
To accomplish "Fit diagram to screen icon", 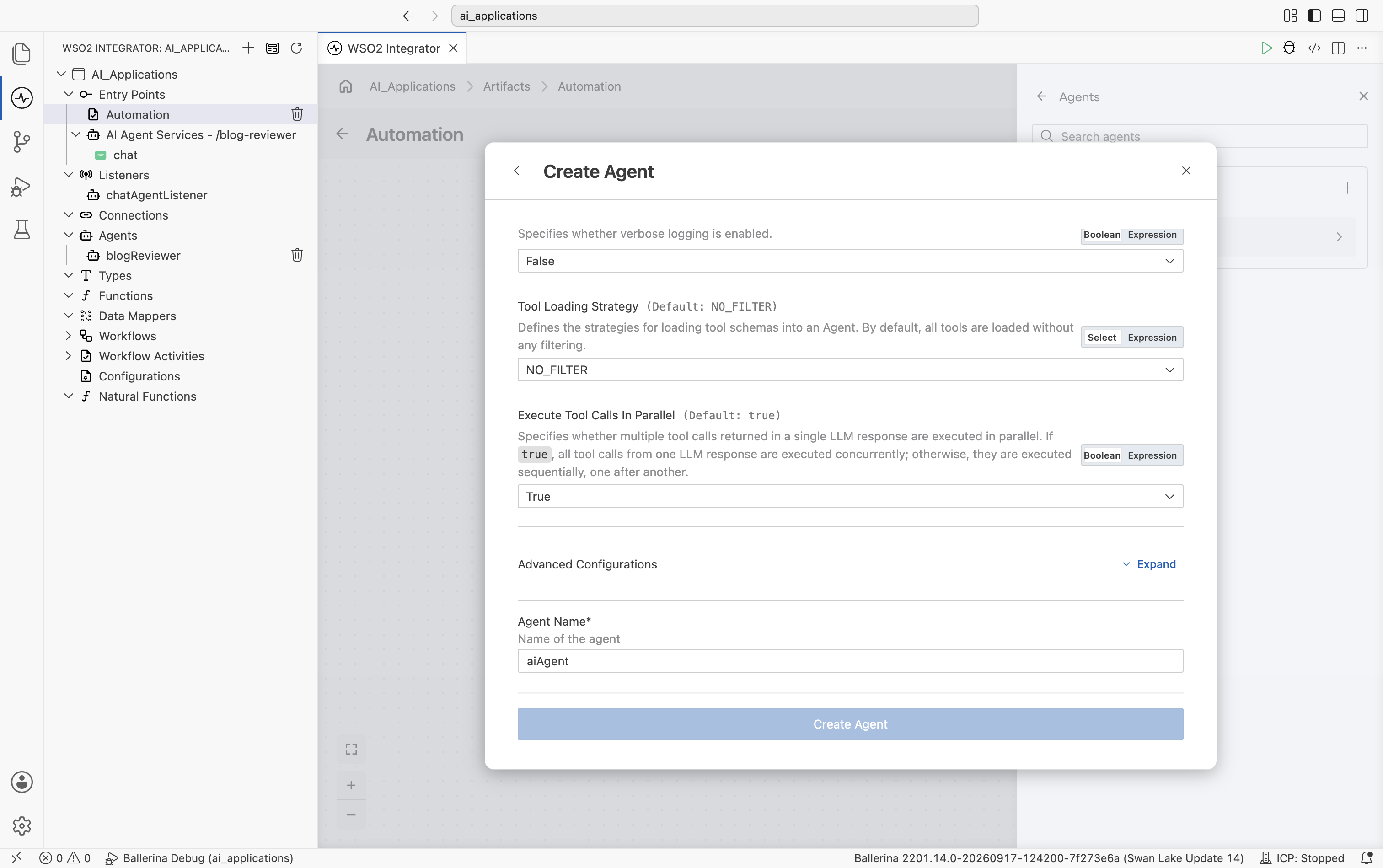I will (x=351, y=749).
